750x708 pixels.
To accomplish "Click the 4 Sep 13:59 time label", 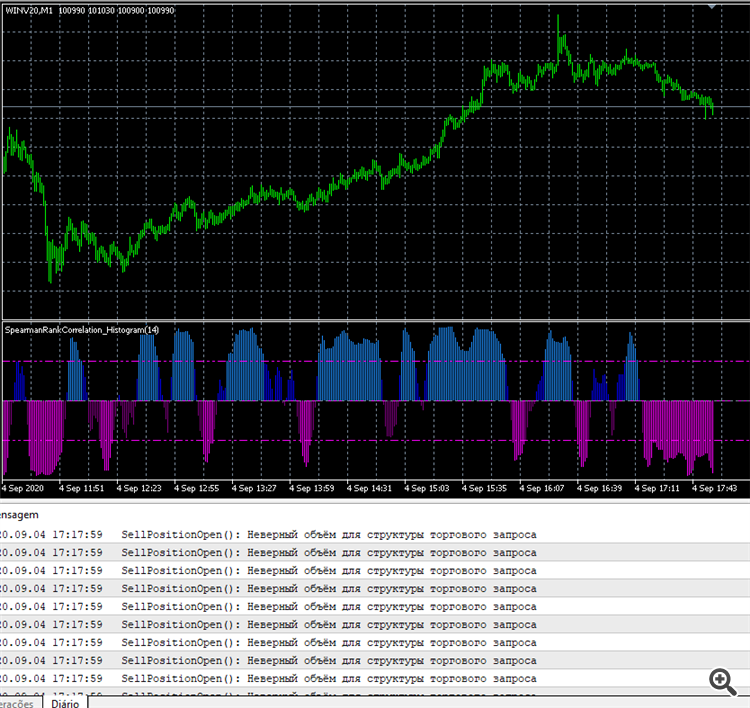I will coord(312,488).
